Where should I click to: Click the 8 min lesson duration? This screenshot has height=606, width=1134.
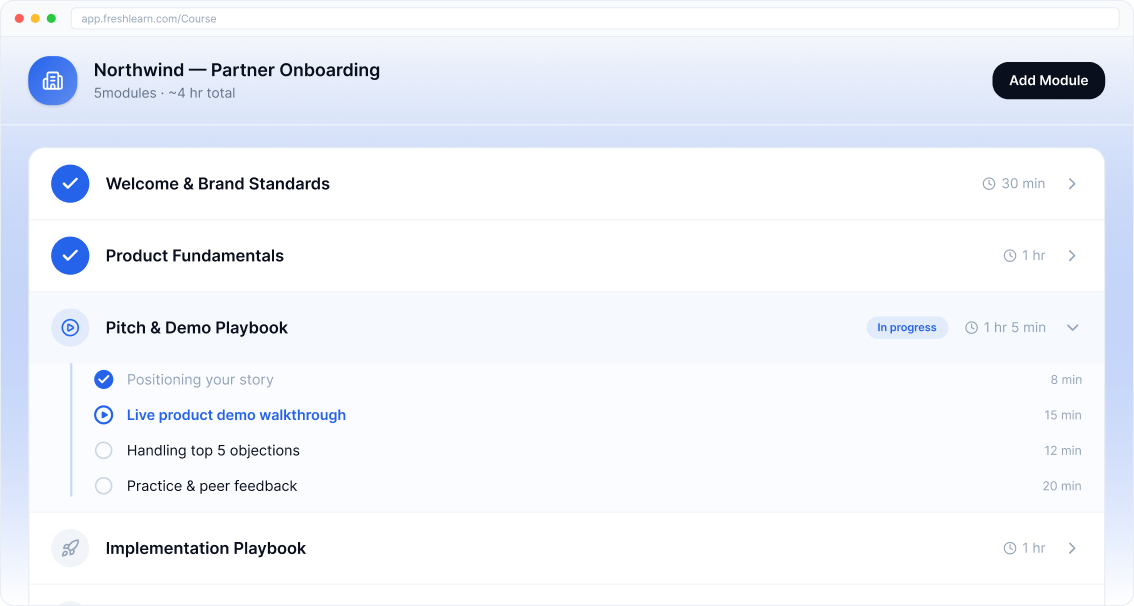click(1066, 380)
